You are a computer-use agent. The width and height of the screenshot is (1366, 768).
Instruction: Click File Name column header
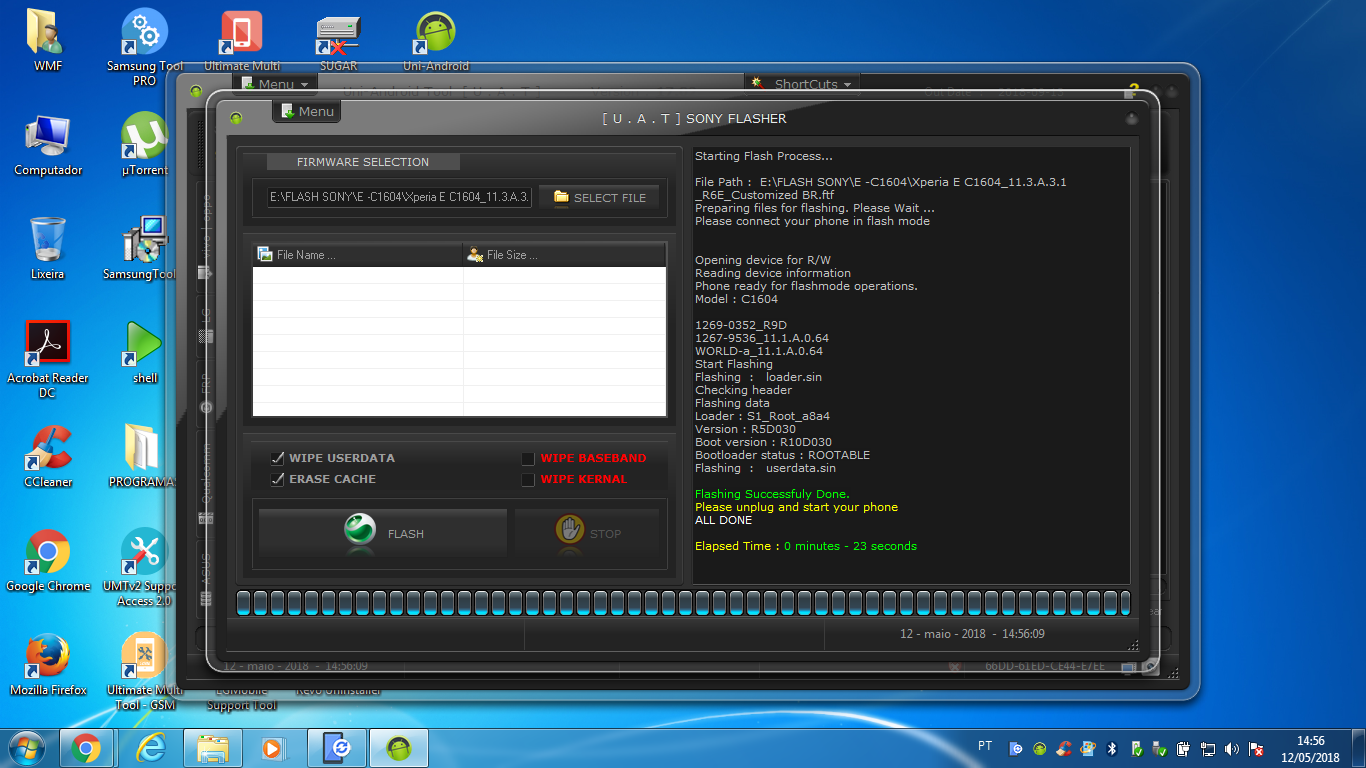(x=358, y=255)
